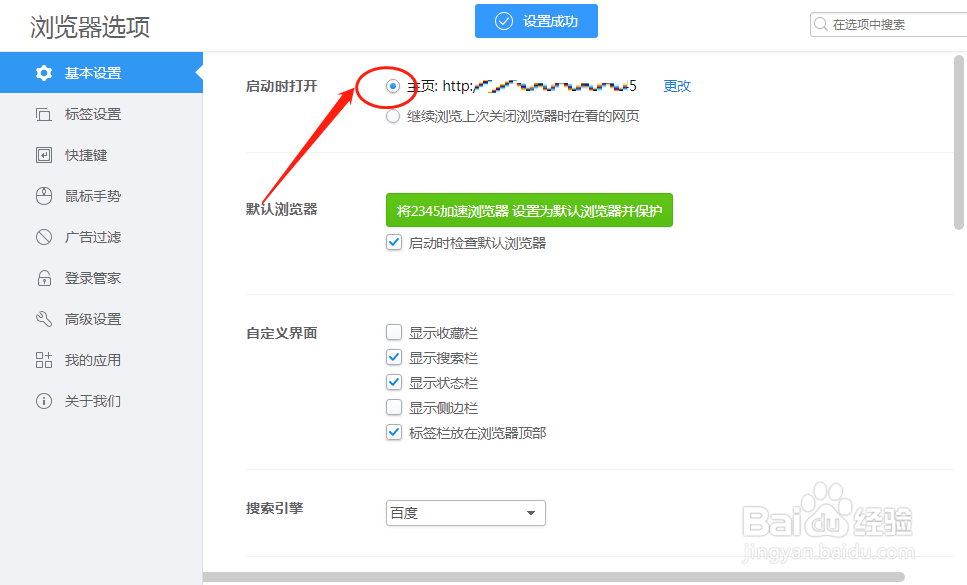This screenshot has height=585, width=967.
Task: Select the 主页 startup radio button
Action: [393, 86]
